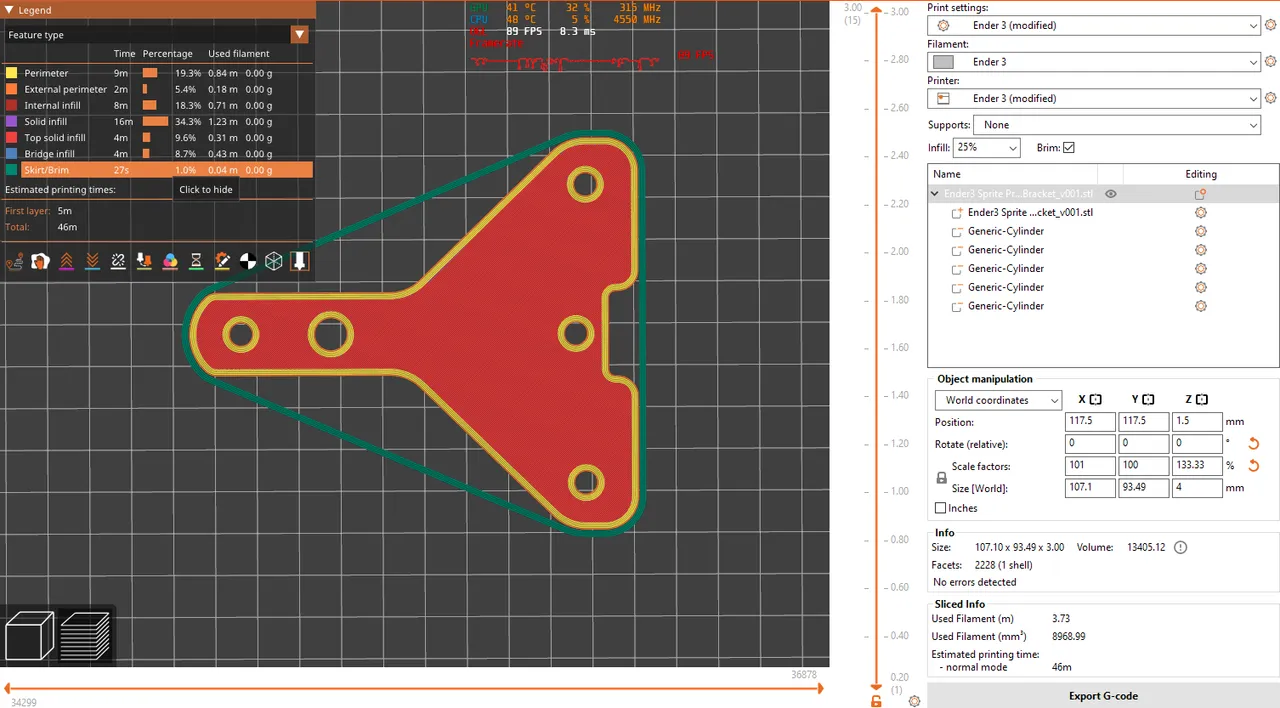Open Printer settings gear icon beside dropdown
Image resolution: width=1280 pixels, height=708 pixels.
coord(1271,98)
